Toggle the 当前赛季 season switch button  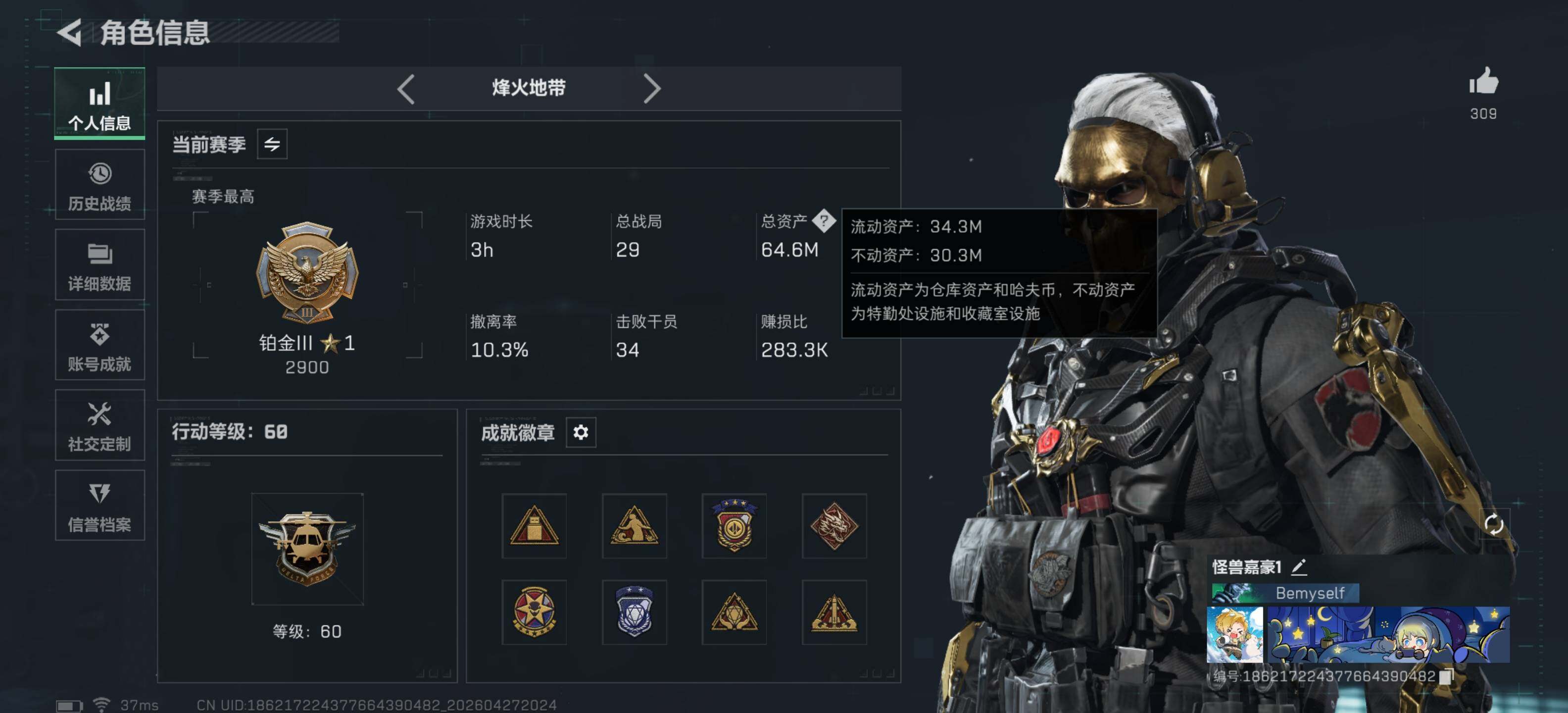pyautogui.click(x=272, y=144)
